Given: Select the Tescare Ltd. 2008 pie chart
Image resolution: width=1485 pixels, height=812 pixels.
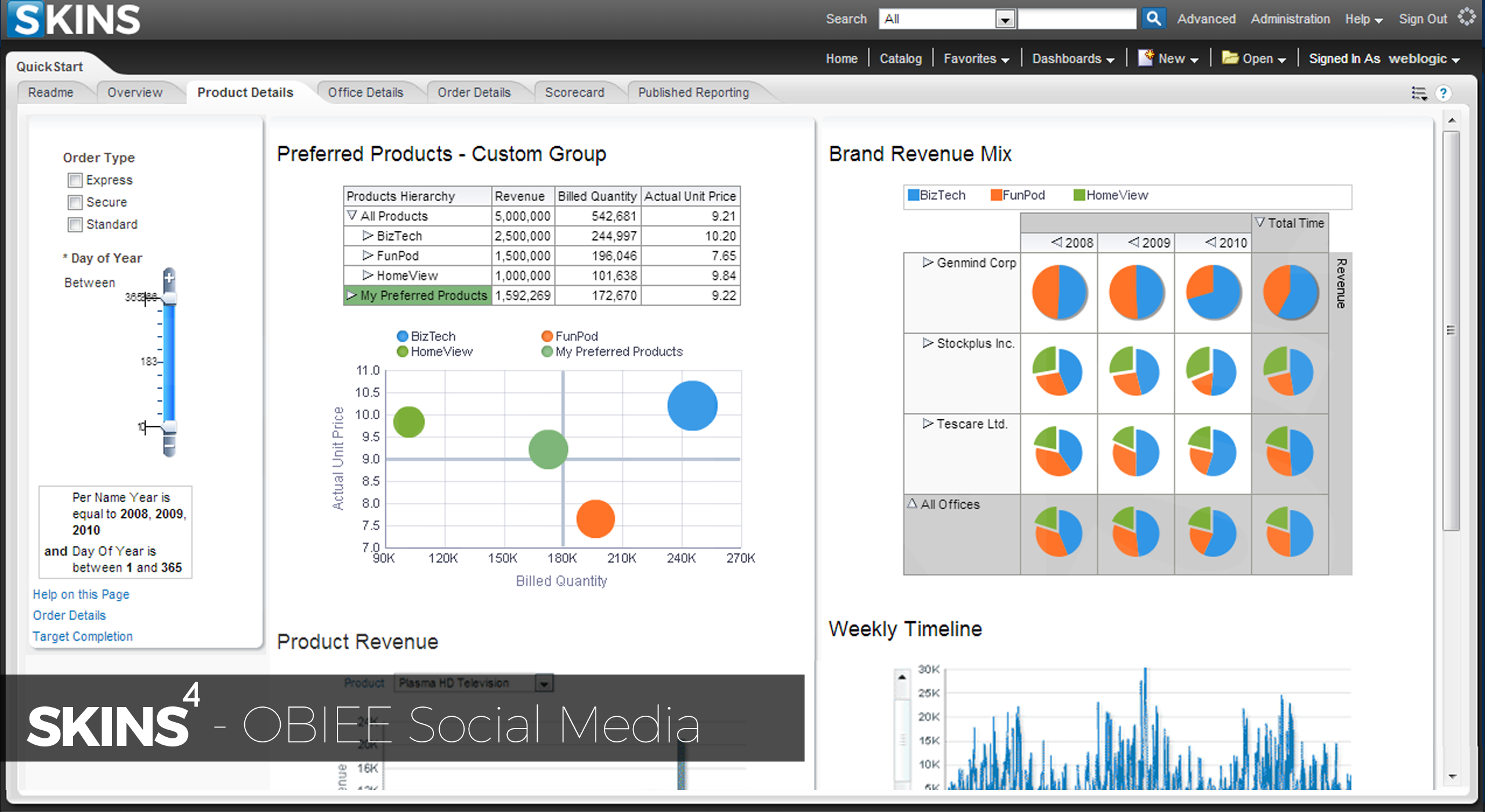Looking at the screenshot, I should coord(1059,451).
